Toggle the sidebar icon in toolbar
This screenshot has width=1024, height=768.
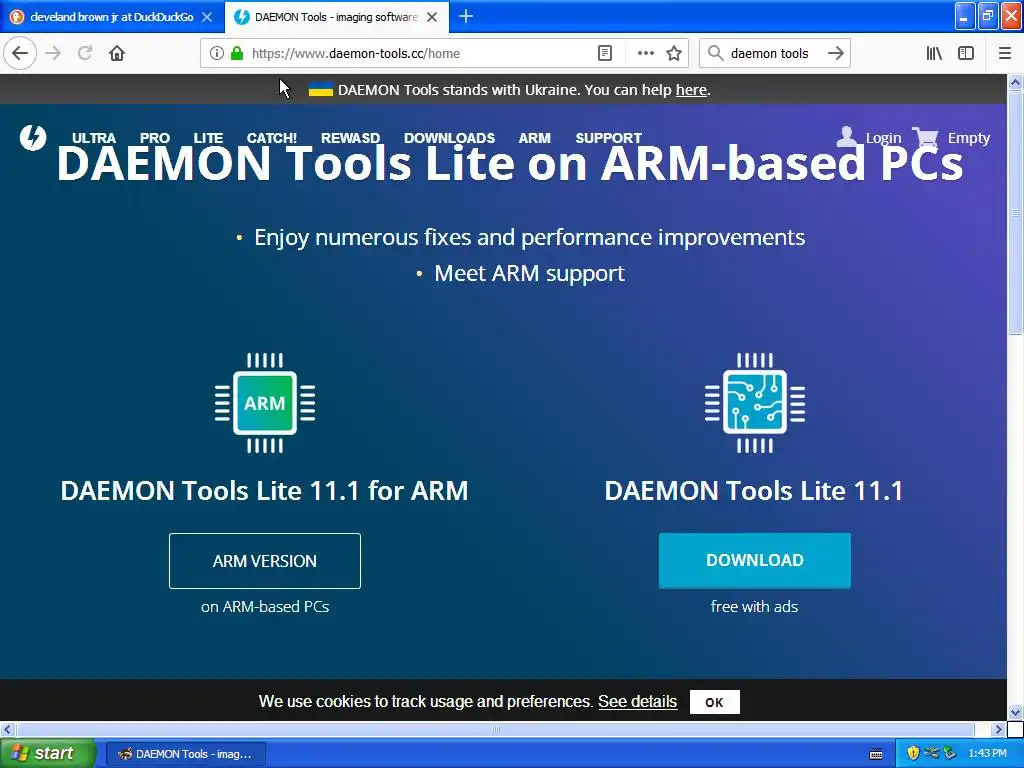tap(966, 54)
